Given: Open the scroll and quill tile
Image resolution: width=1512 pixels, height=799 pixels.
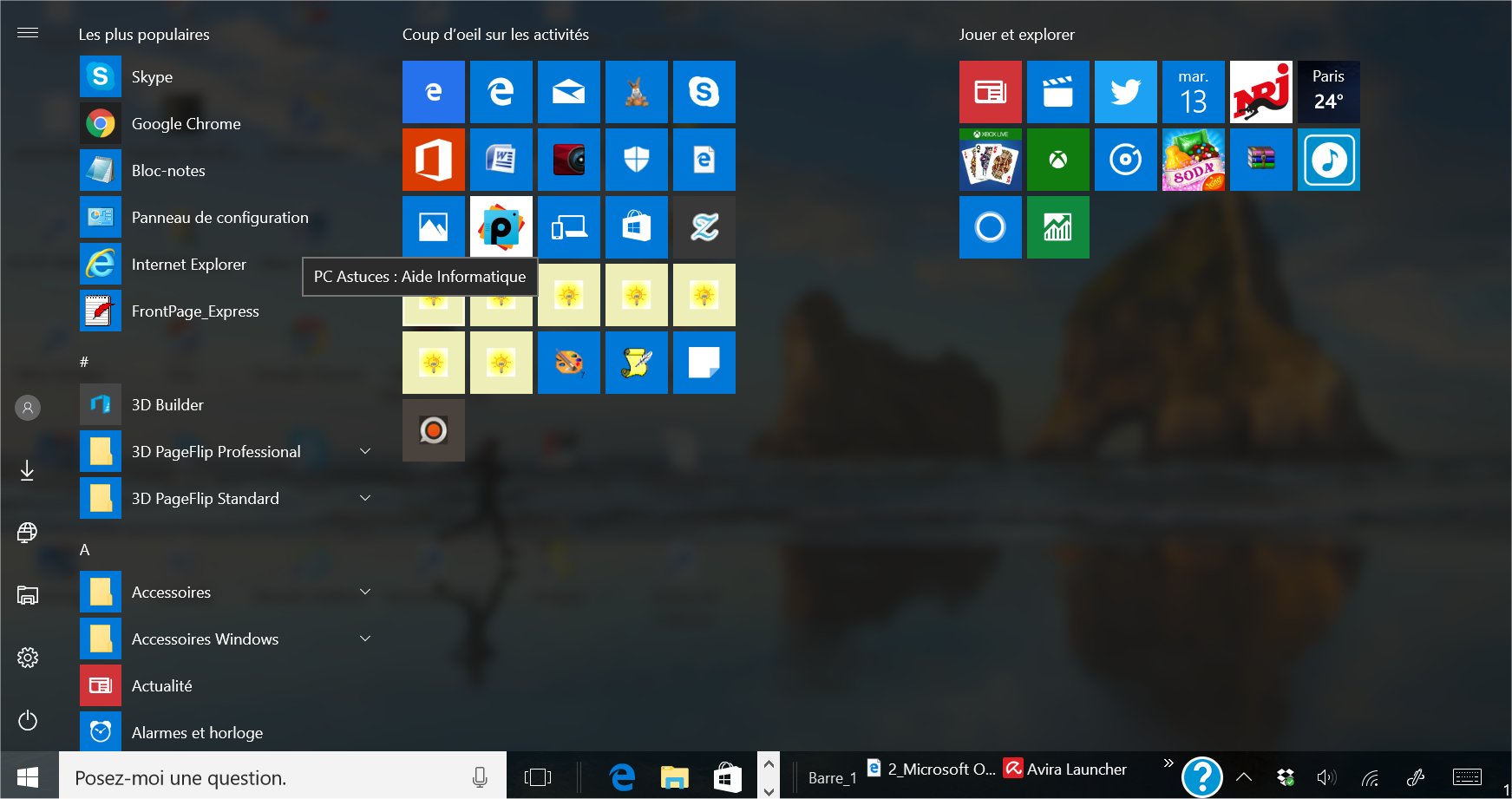Looking at the screenshot, I should coord(636,363).
